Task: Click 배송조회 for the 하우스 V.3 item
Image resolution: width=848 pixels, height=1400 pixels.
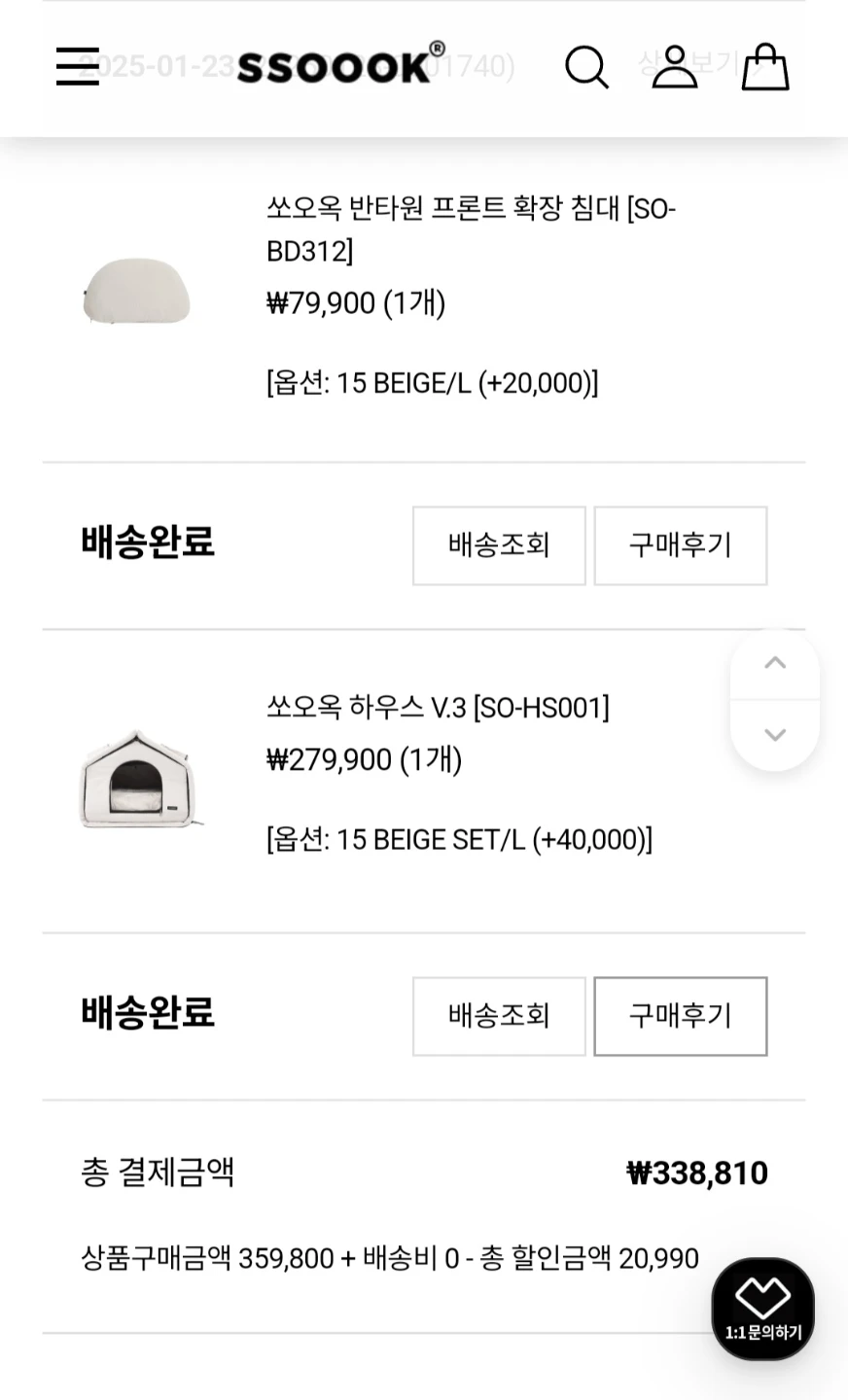Action: point(499,1016)
